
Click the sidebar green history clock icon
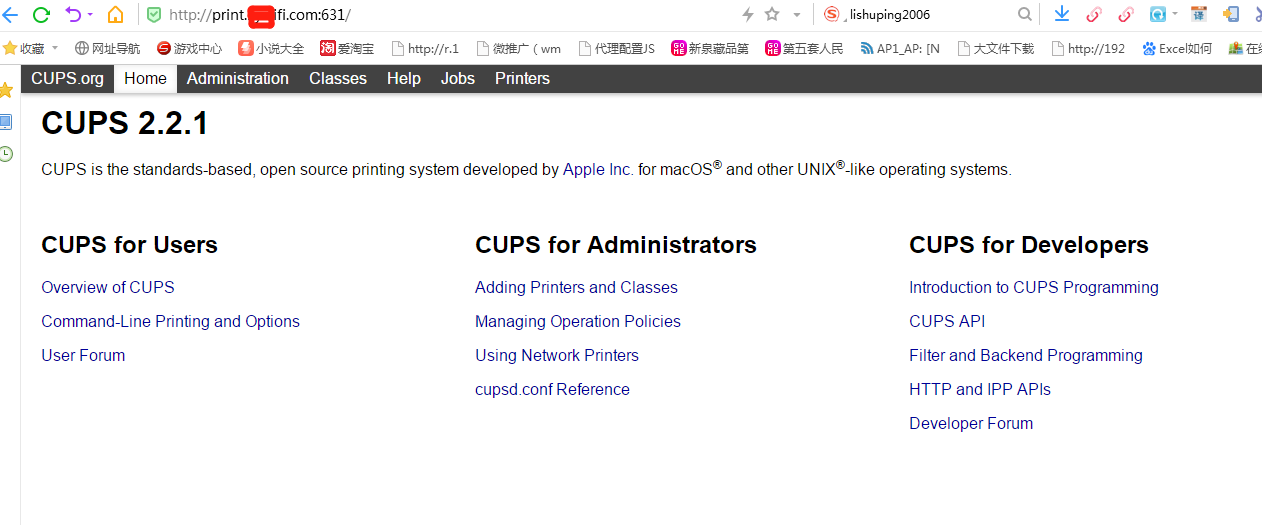click(x=6, y=154)
